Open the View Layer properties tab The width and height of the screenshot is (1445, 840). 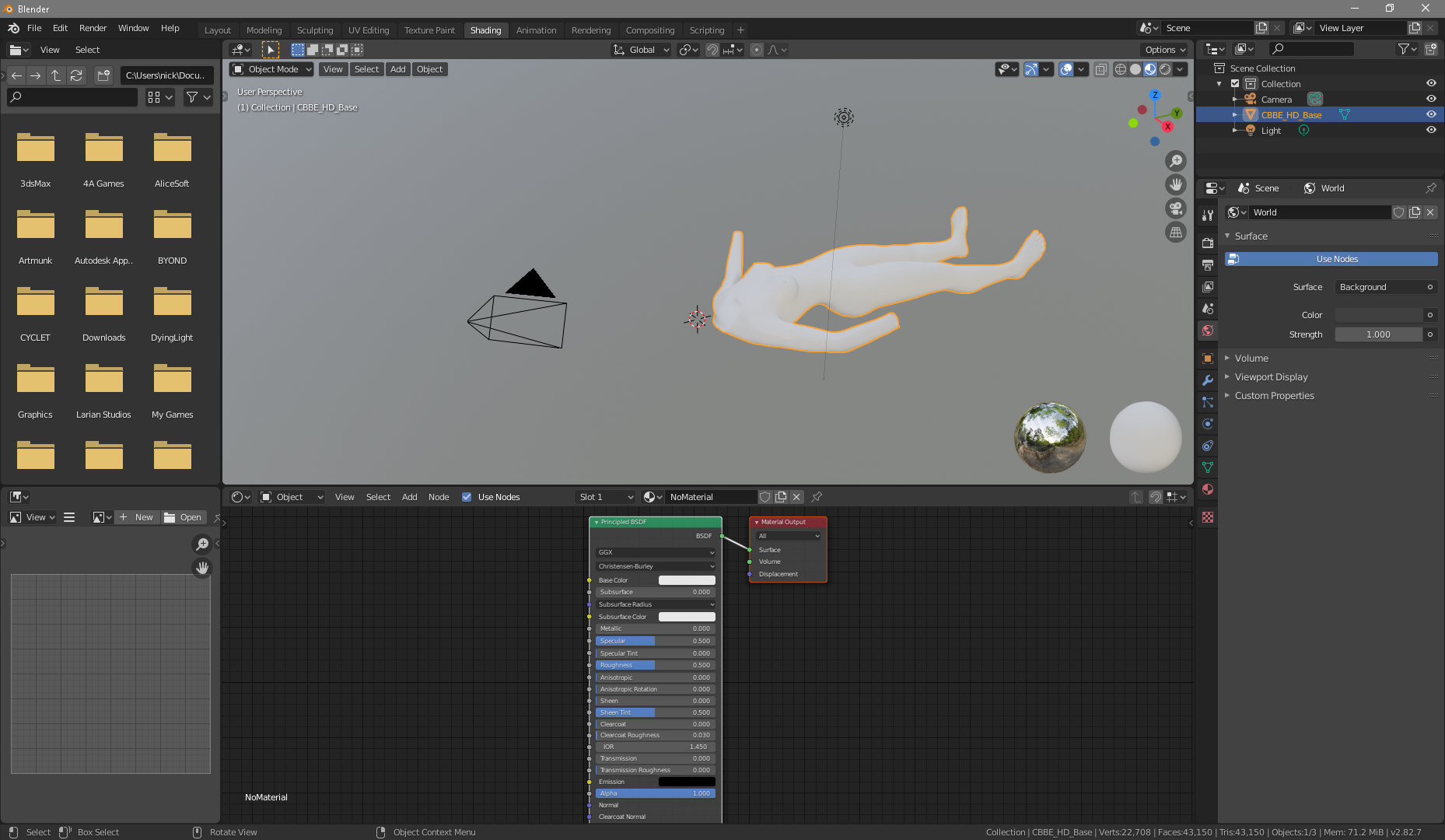(x=1207, y=287)
